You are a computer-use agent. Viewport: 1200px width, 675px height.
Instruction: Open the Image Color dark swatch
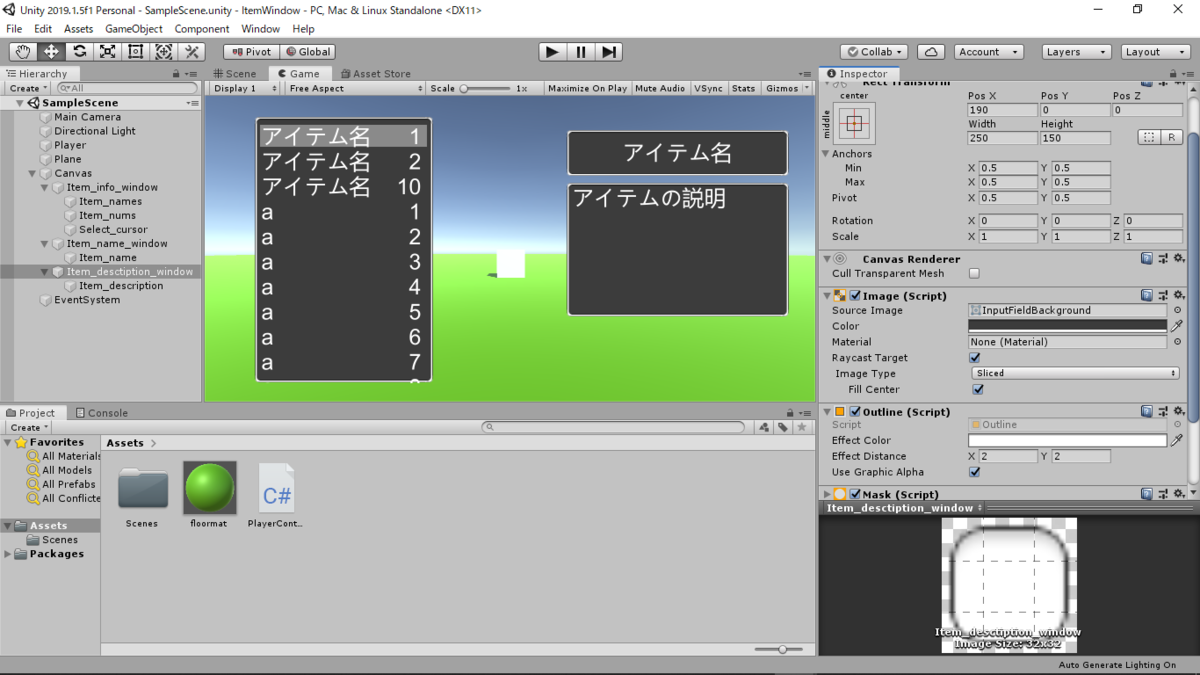[x=1067, y=326]
